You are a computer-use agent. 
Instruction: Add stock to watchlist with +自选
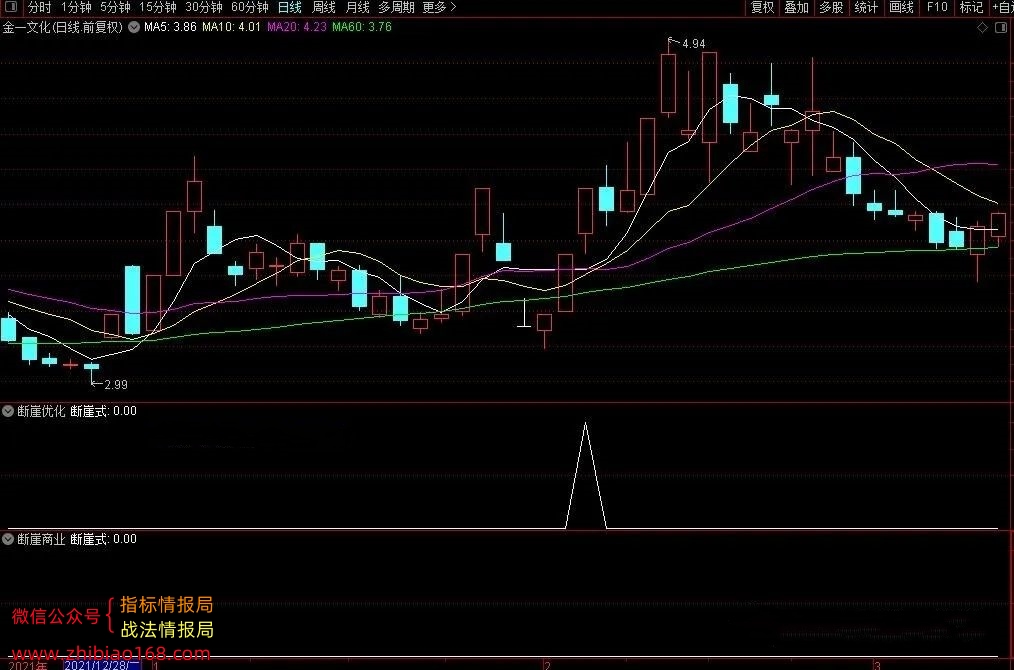(1003, 7)
